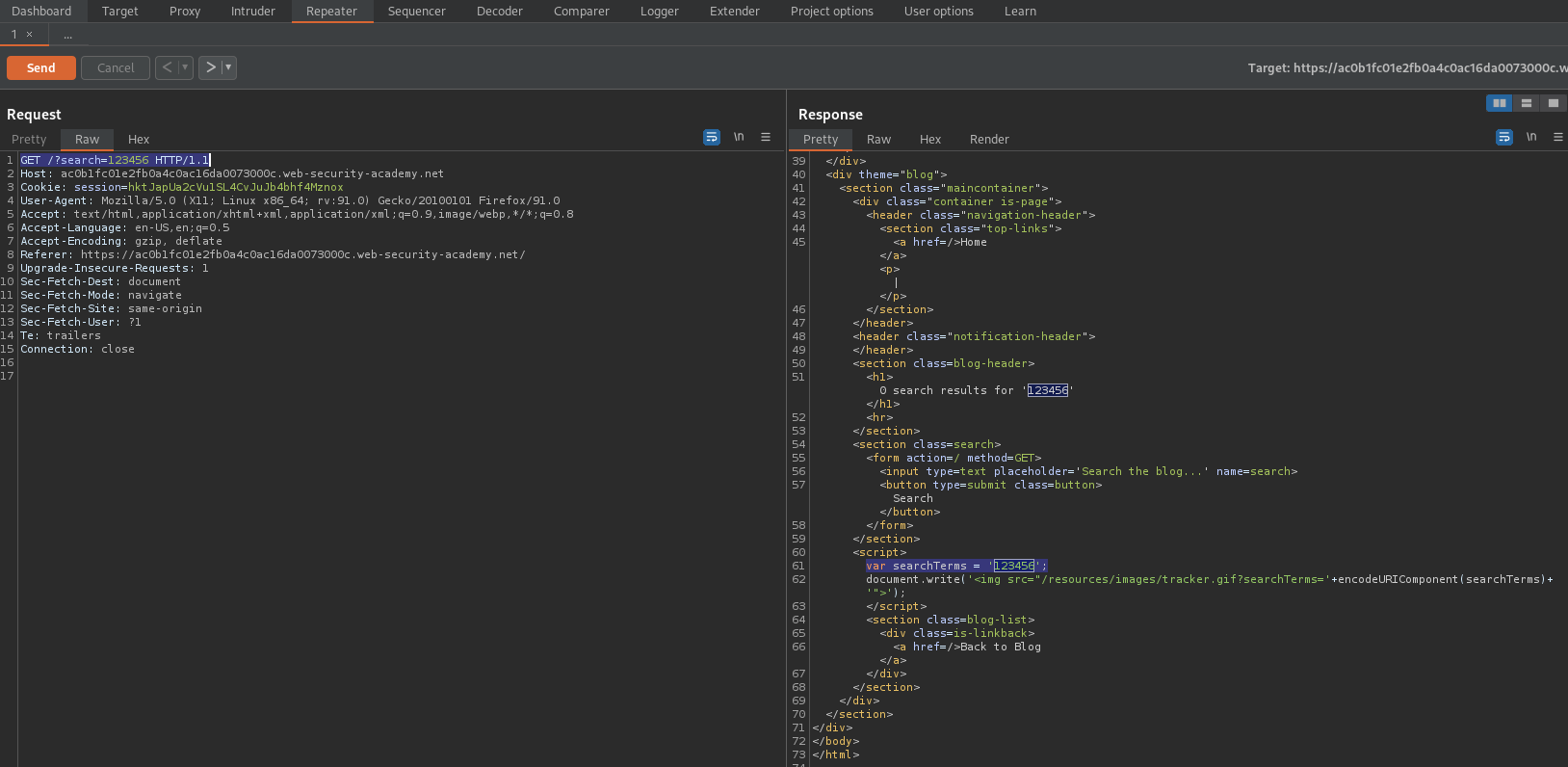Open the Response viewer hamburger menu
The image size is (1568, 767).
coord(1557,138)
